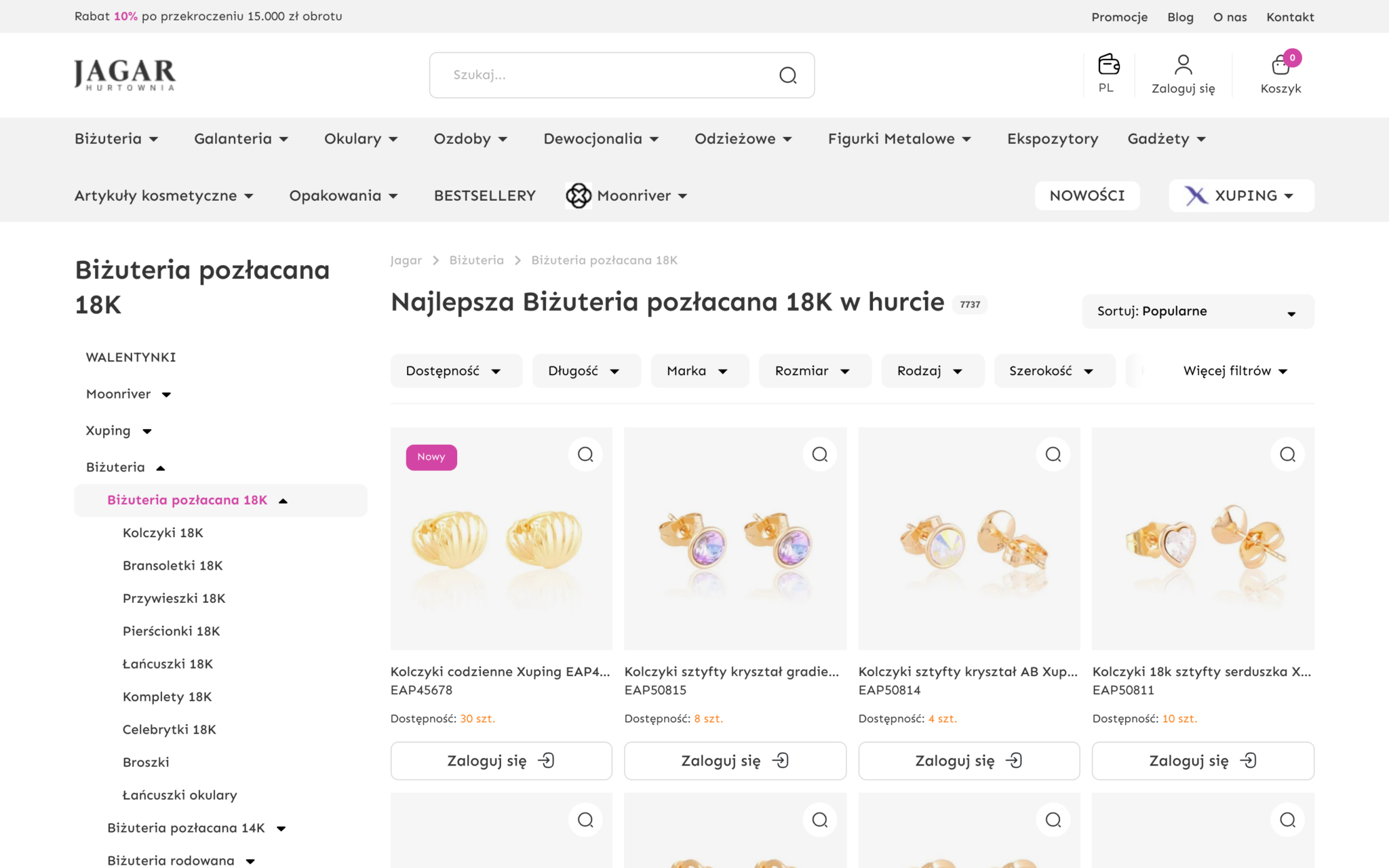Screen dimensions: 1389x868
Task: Collapse Biżuteria in the sidebar tree
Action: [161, 468]
